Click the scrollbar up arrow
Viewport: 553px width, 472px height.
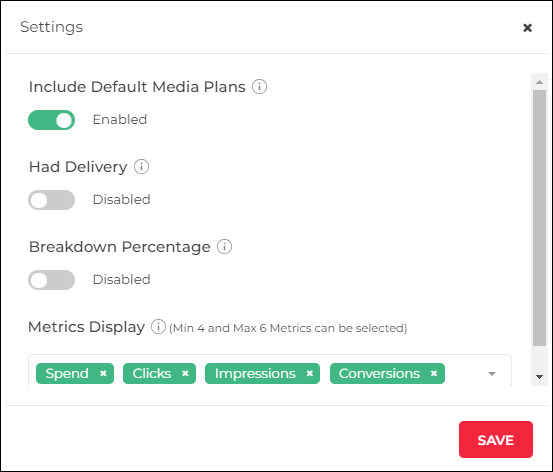point(539,82)
